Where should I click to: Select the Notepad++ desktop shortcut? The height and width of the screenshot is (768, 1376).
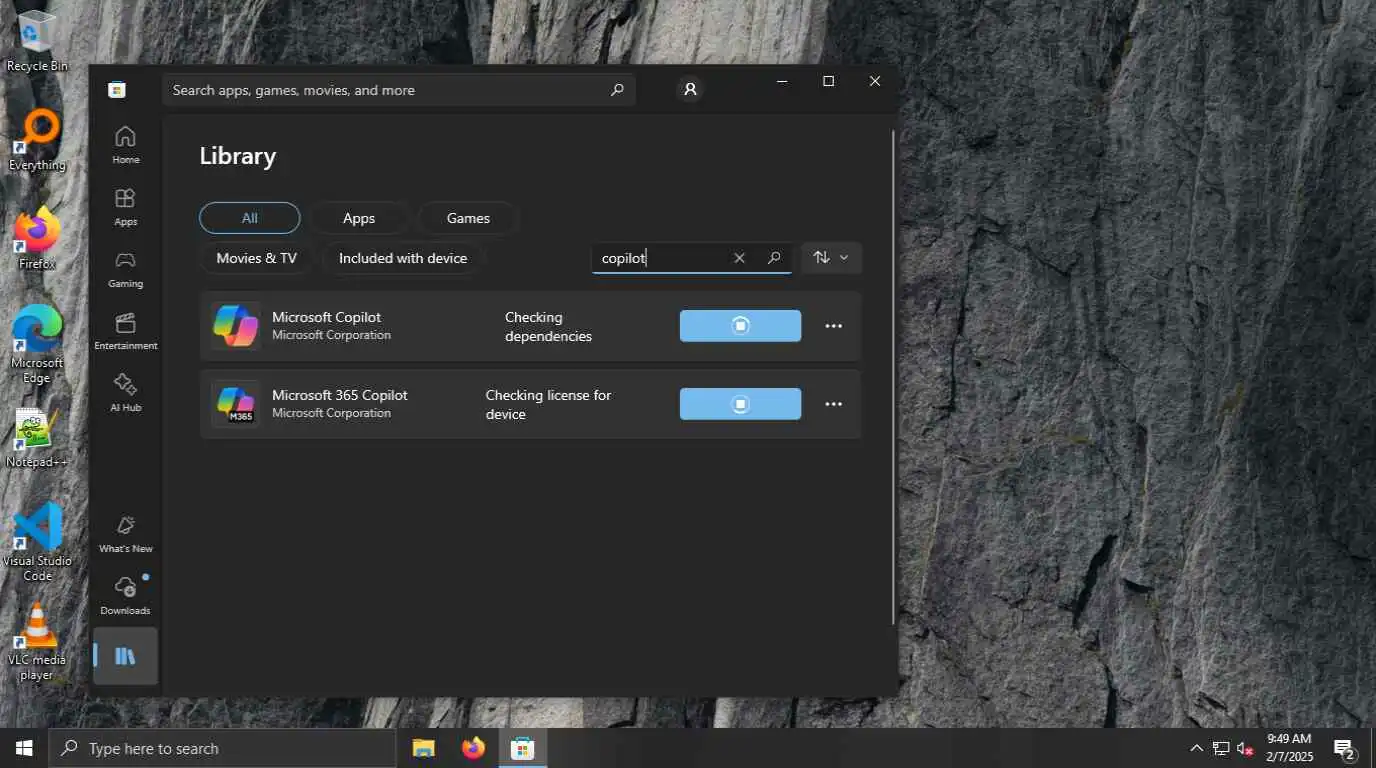pos(37,438)
